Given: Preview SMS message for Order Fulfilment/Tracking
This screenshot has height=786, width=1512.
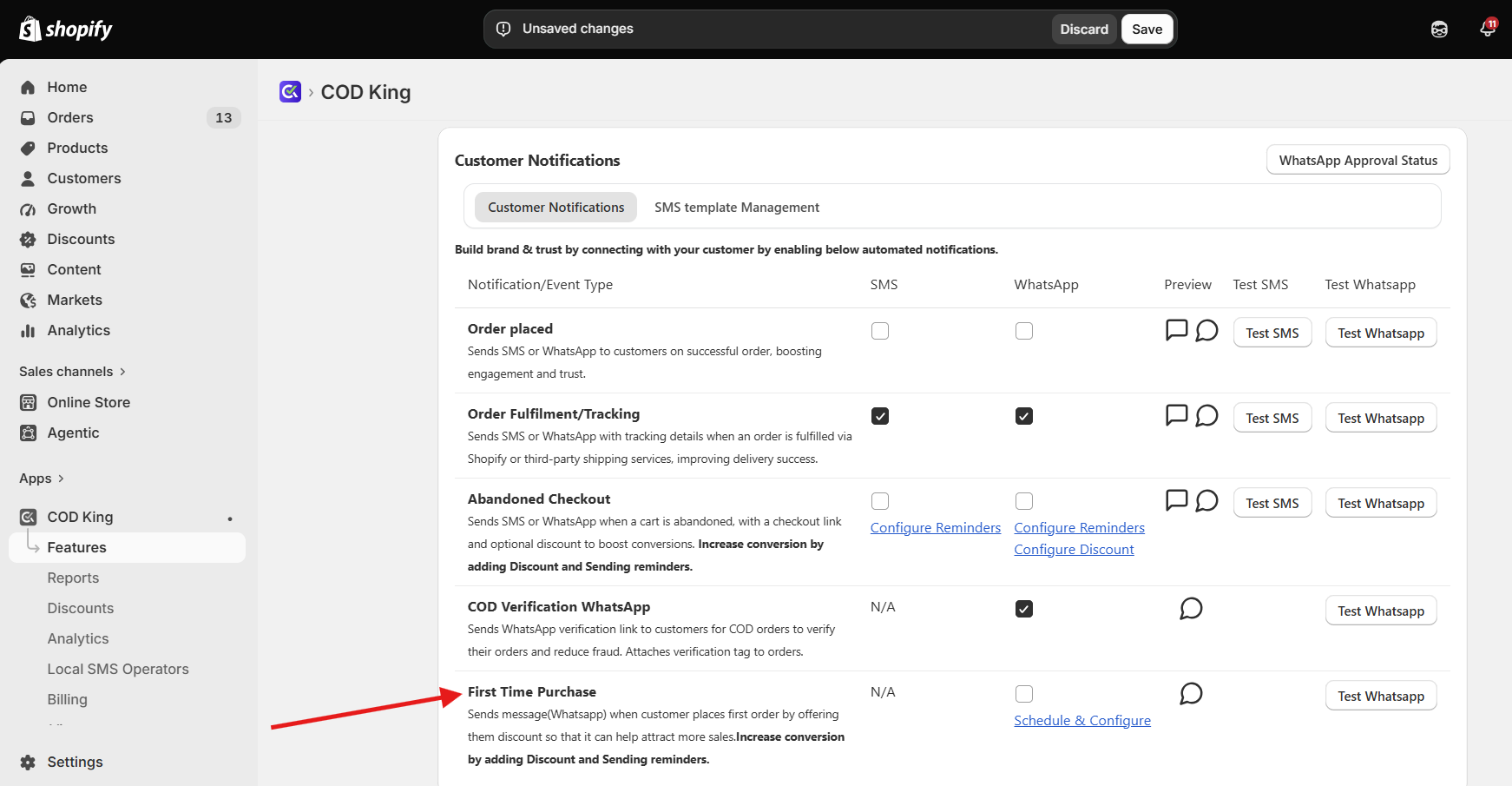Looking at the screenshot, I should coord(1176,415).
